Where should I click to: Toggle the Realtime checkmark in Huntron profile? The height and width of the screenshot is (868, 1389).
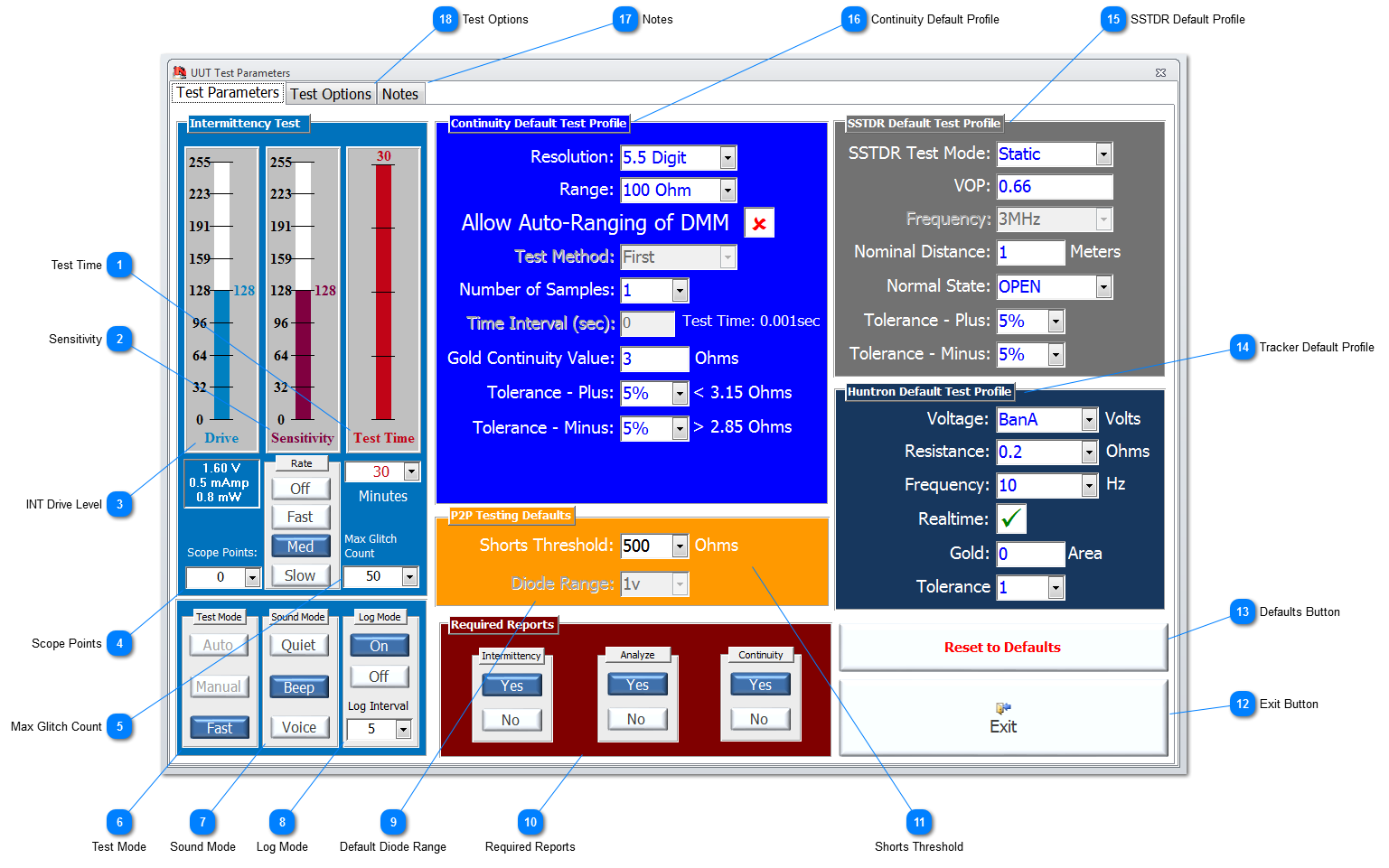pyautogui.click(x=1011, y=518)
